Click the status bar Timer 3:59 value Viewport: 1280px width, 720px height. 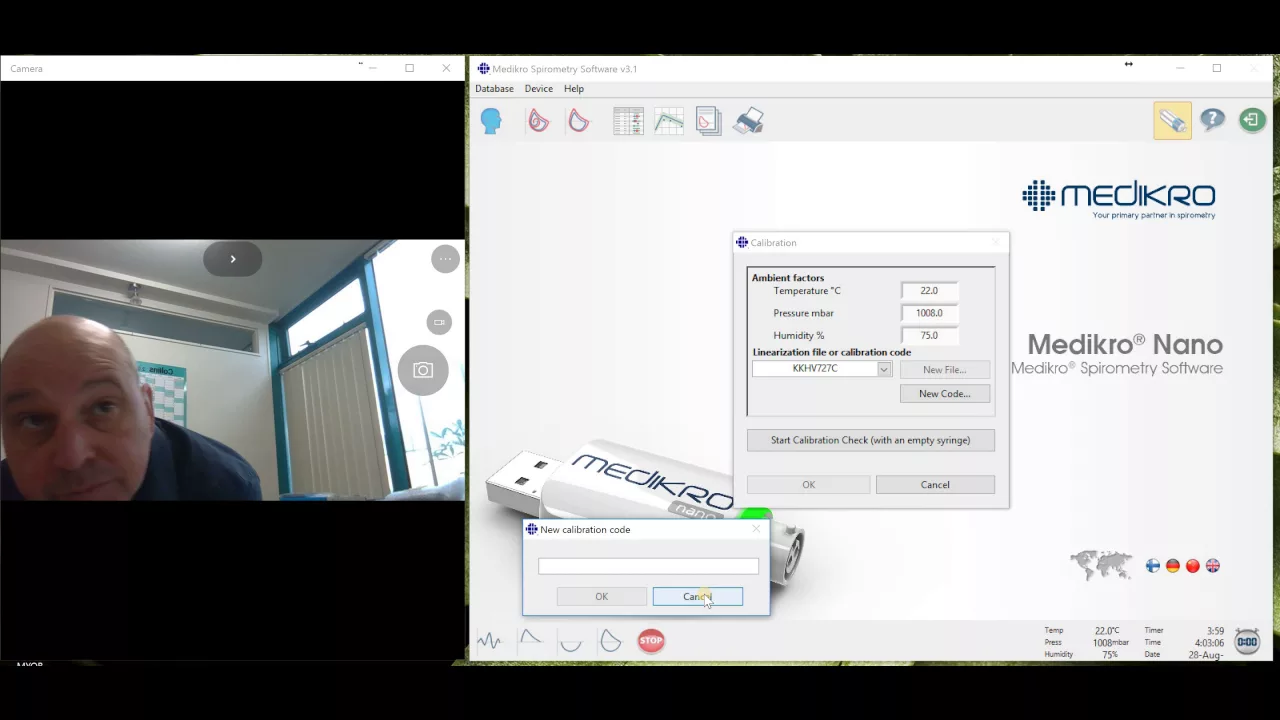(x=1215, y=631)
